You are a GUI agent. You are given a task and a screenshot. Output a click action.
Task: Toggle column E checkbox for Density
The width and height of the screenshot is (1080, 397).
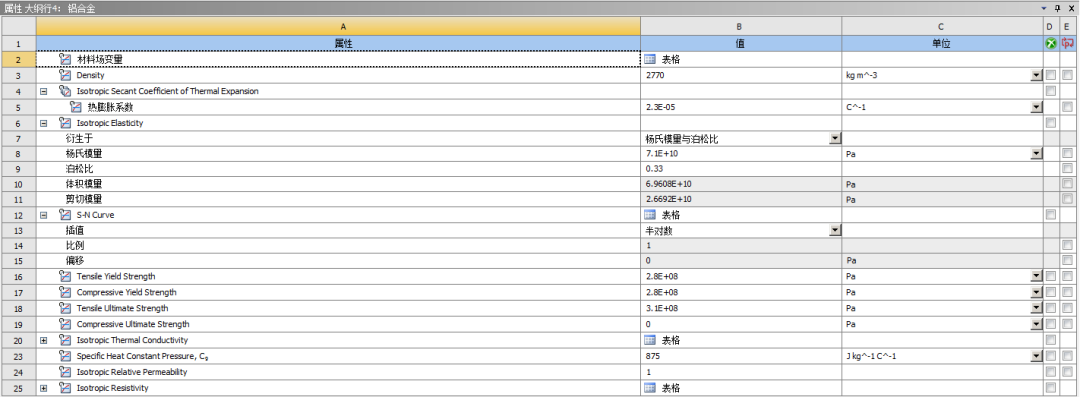[x=1068, y=75]
